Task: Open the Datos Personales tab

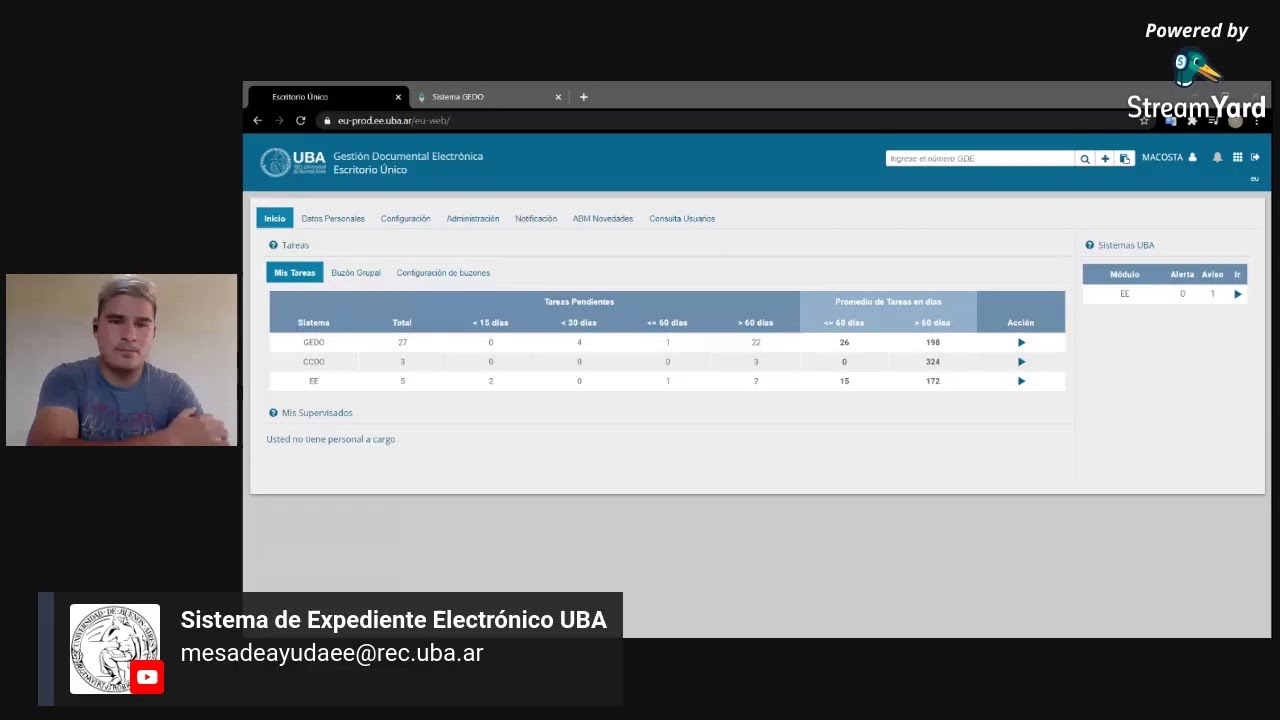Action: 333,218
